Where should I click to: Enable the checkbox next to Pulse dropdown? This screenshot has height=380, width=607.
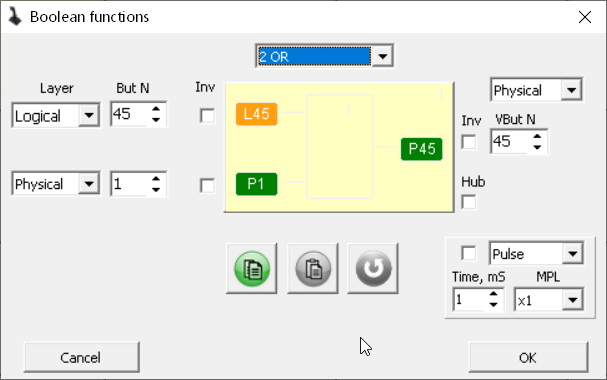pos(469,253)
